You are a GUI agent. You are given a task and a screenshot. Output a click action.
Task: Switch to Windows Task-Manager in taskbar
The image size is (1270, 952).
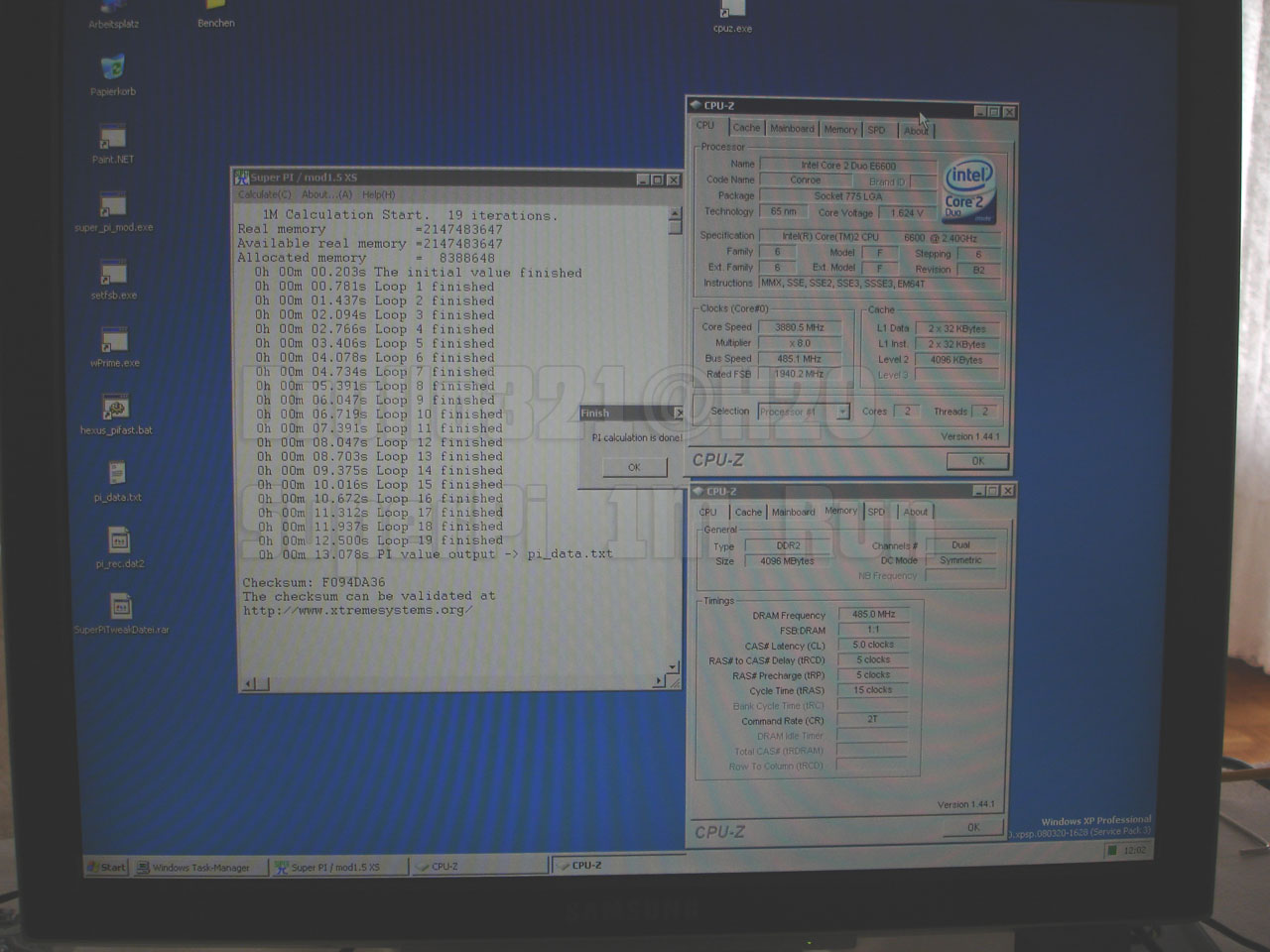pyautogui.click(x=200, y=867)
